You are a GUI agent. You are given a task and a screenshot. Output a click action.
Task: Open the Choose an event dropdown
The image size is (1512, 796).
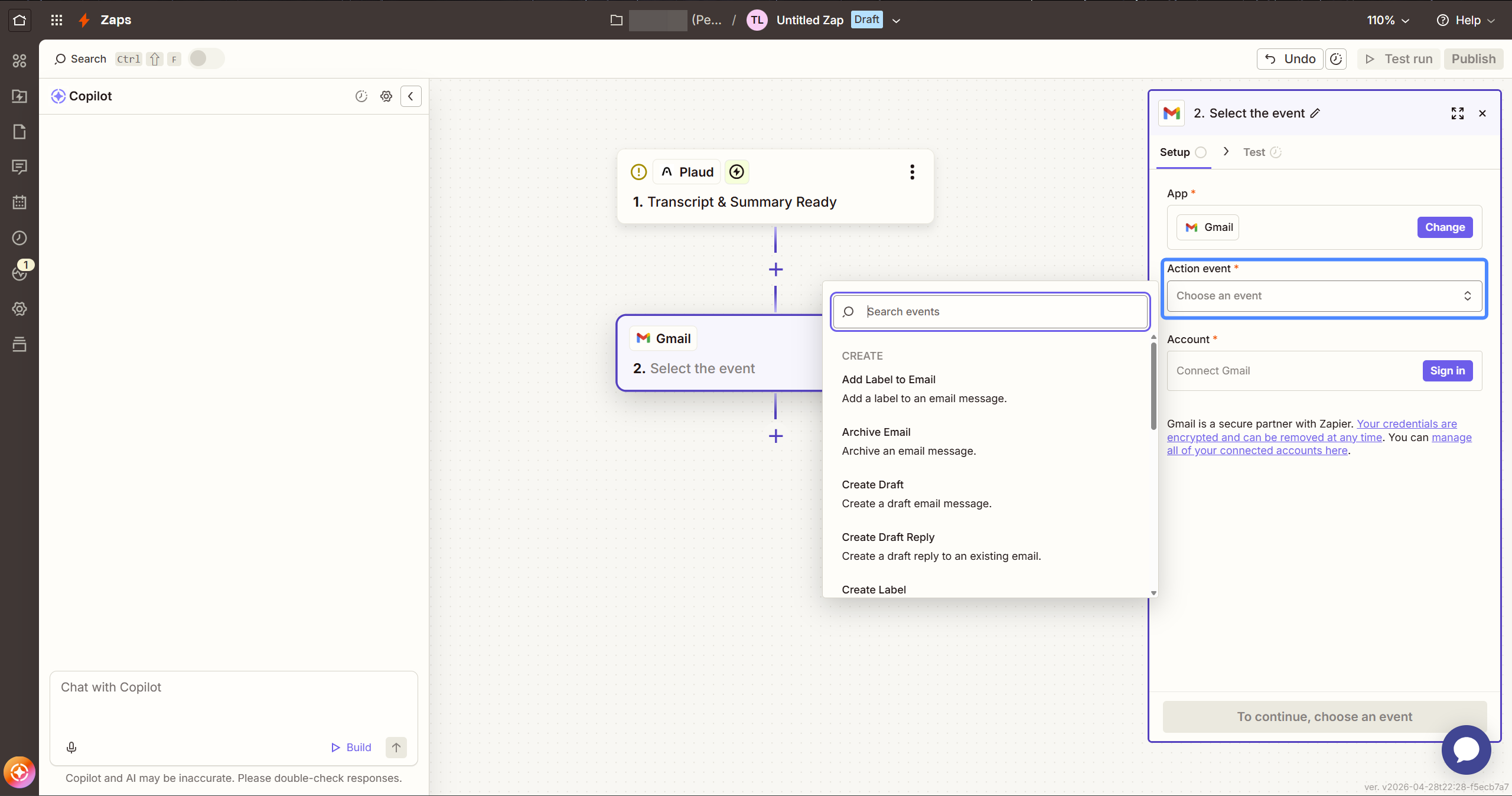click(1324, 296)
